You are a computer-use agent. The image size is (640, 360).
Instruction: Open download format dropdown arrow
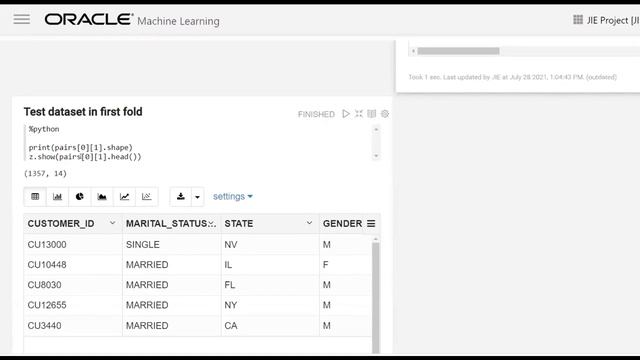click(x=197, y=197)
